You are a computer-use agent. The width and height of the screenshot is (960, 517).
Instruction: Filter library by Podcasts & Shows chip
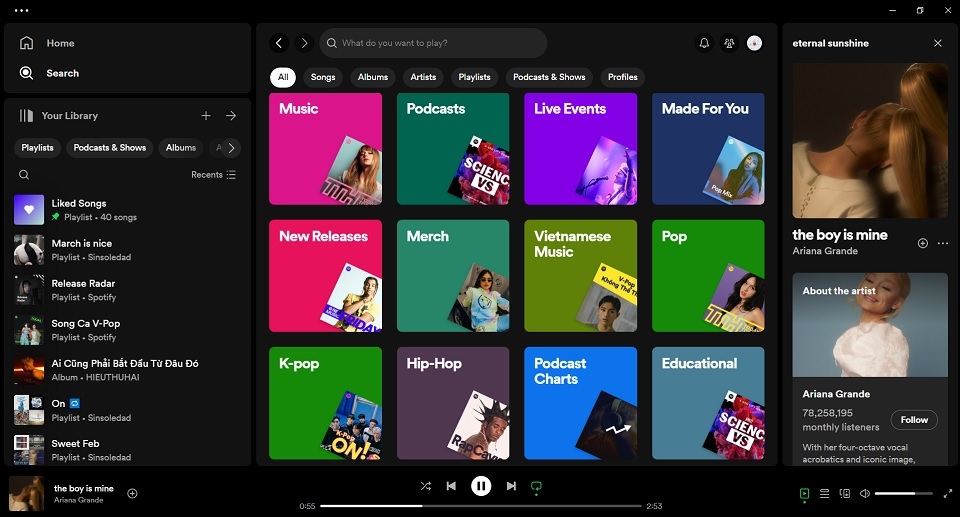click(110, 148)
